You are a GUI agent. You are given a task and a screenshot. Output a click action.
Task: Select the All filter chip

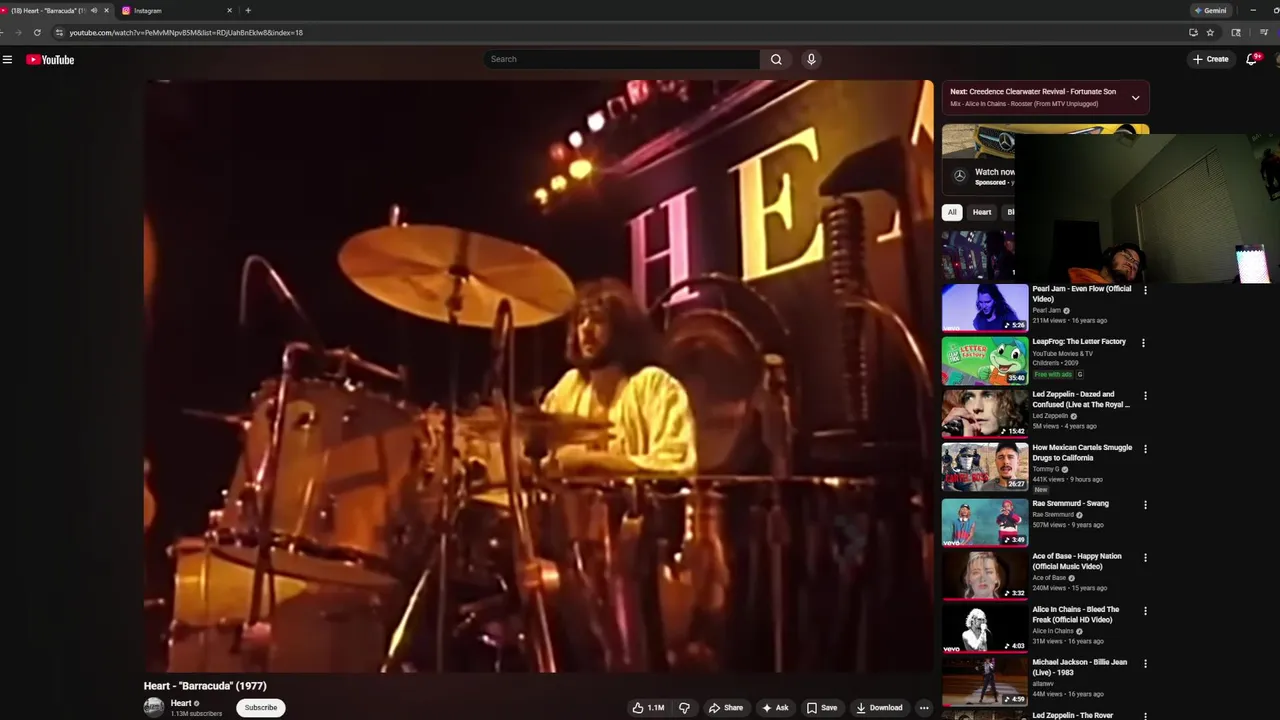click(x=952, y=212)
